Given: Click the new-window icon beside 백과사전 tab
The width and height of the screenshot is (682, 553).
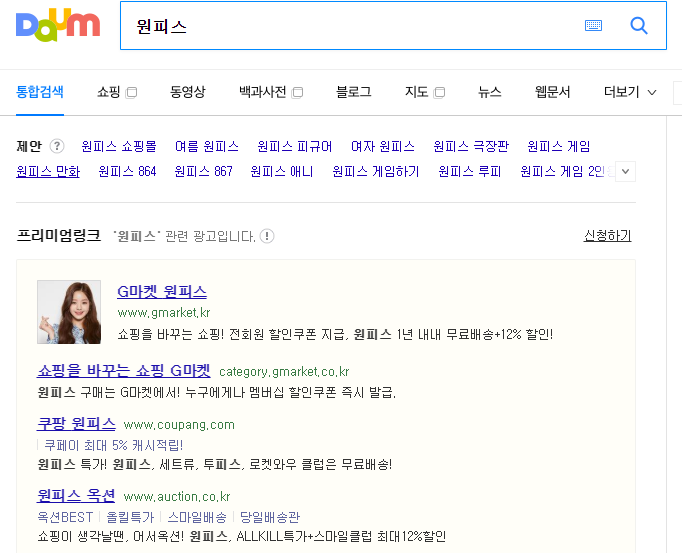Looking at the screenshot, I should (x=297, y=92).
